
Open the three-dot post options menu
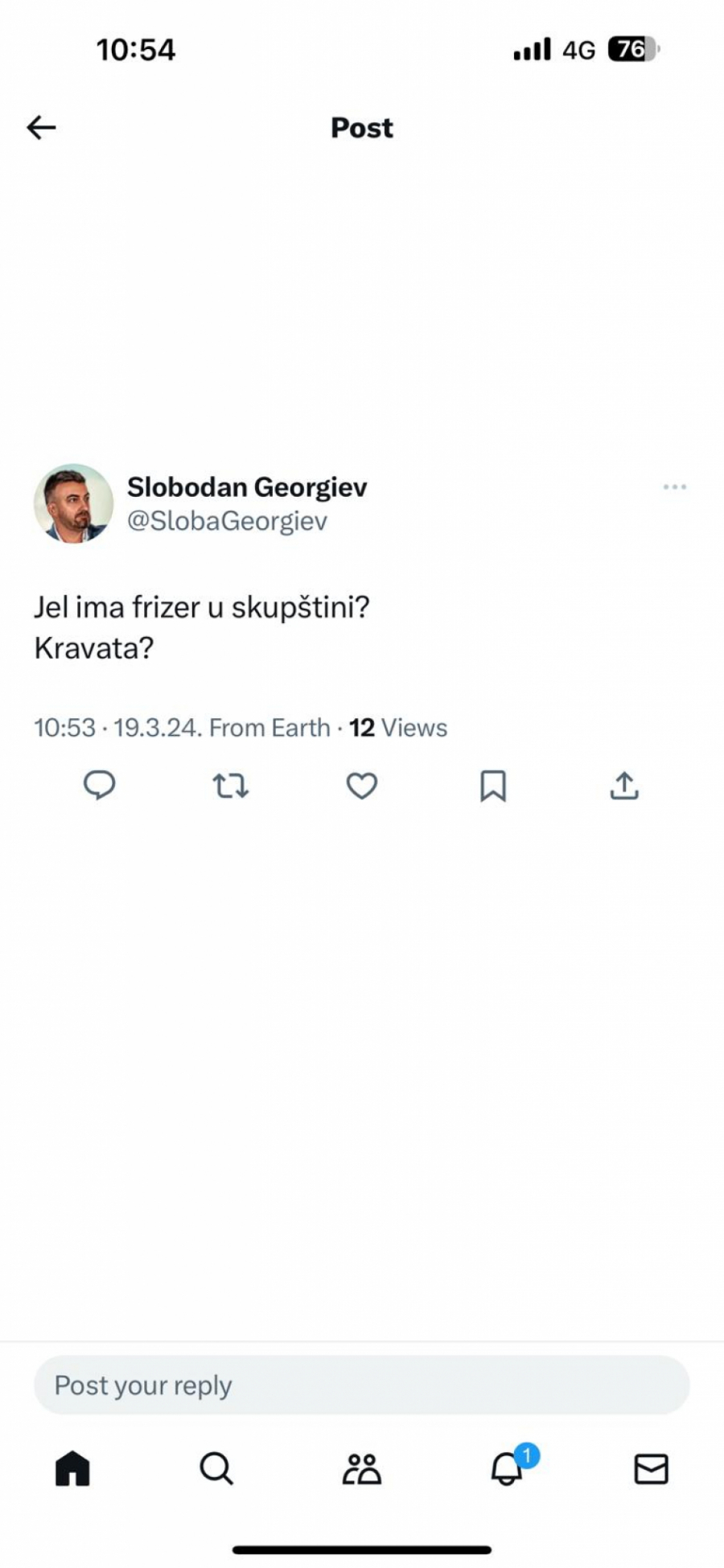[x=674, y=486]
